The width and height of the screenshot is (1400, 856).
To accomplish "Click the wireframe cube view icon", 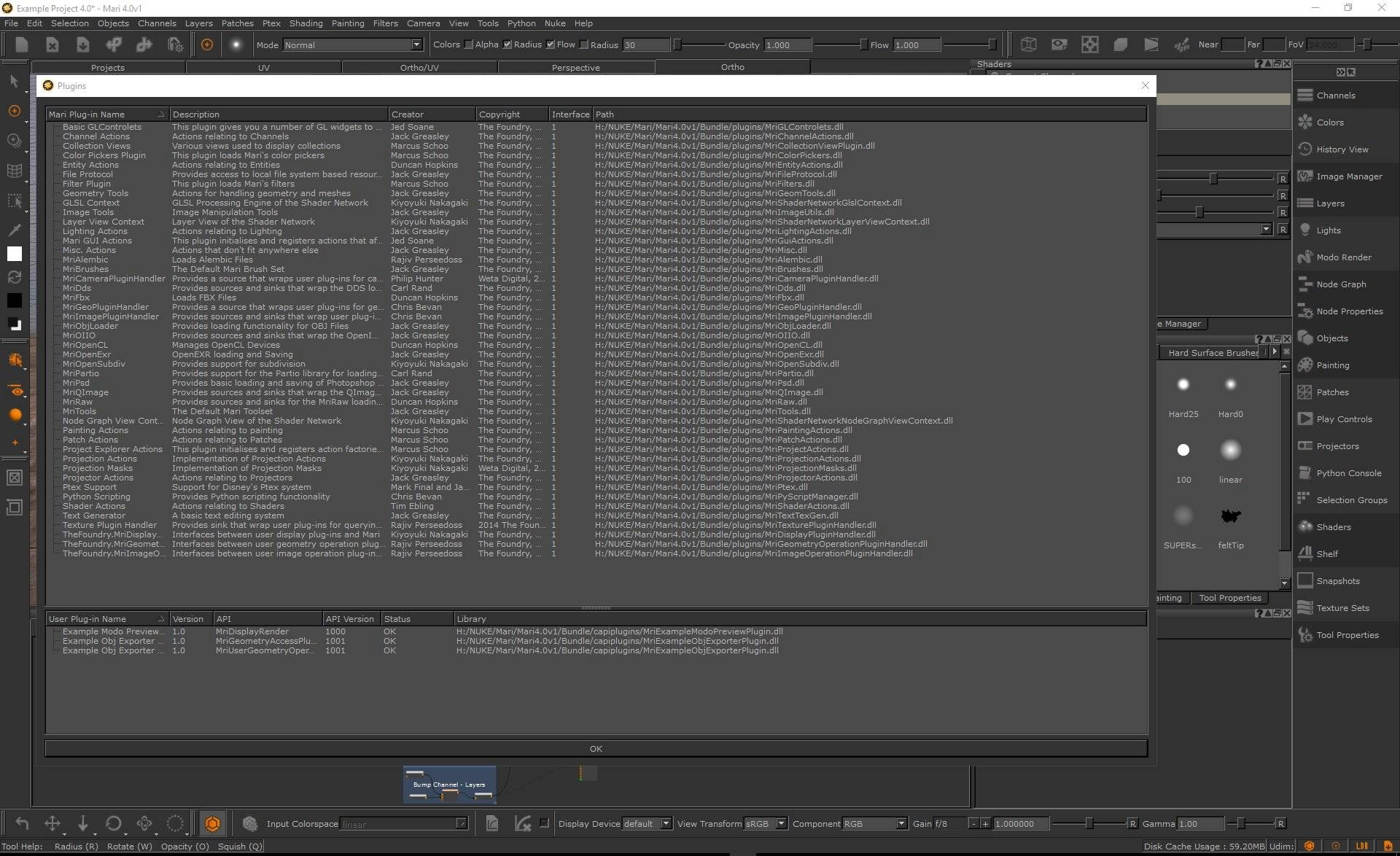I will pyautogui.click(x=1029, y=44).
